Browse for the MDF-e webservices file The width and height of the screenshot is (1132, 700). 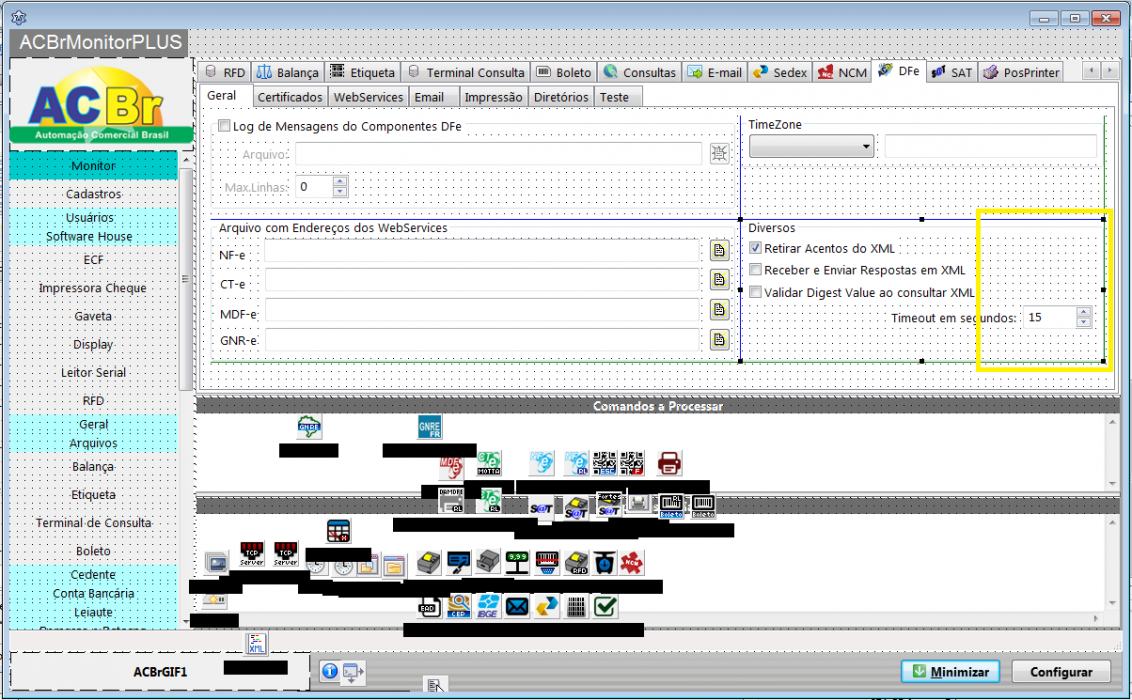point(719,310)
